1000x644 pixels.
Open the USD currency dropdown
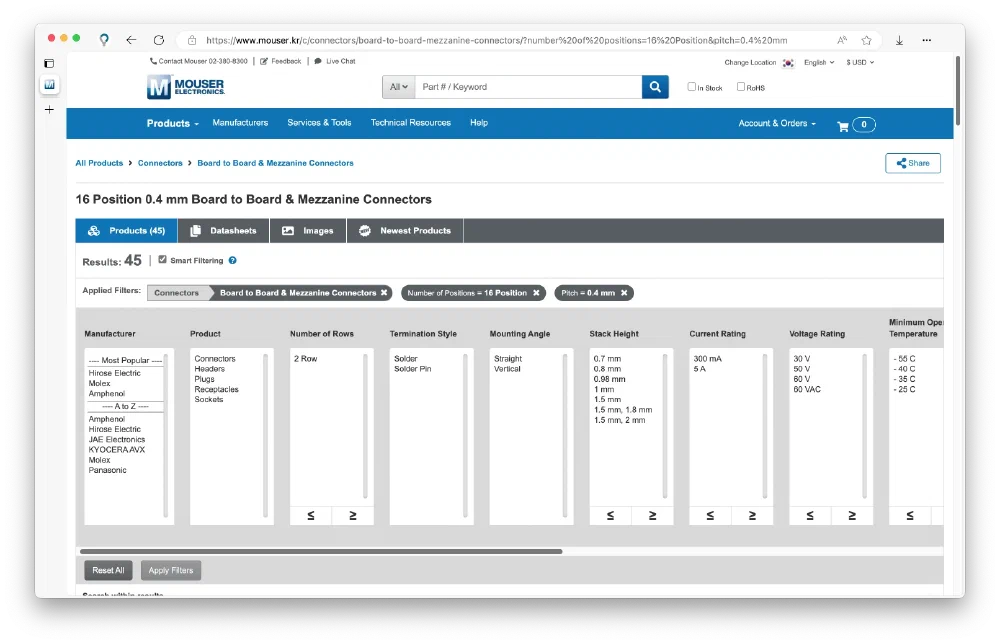click(x=860, y=62)
